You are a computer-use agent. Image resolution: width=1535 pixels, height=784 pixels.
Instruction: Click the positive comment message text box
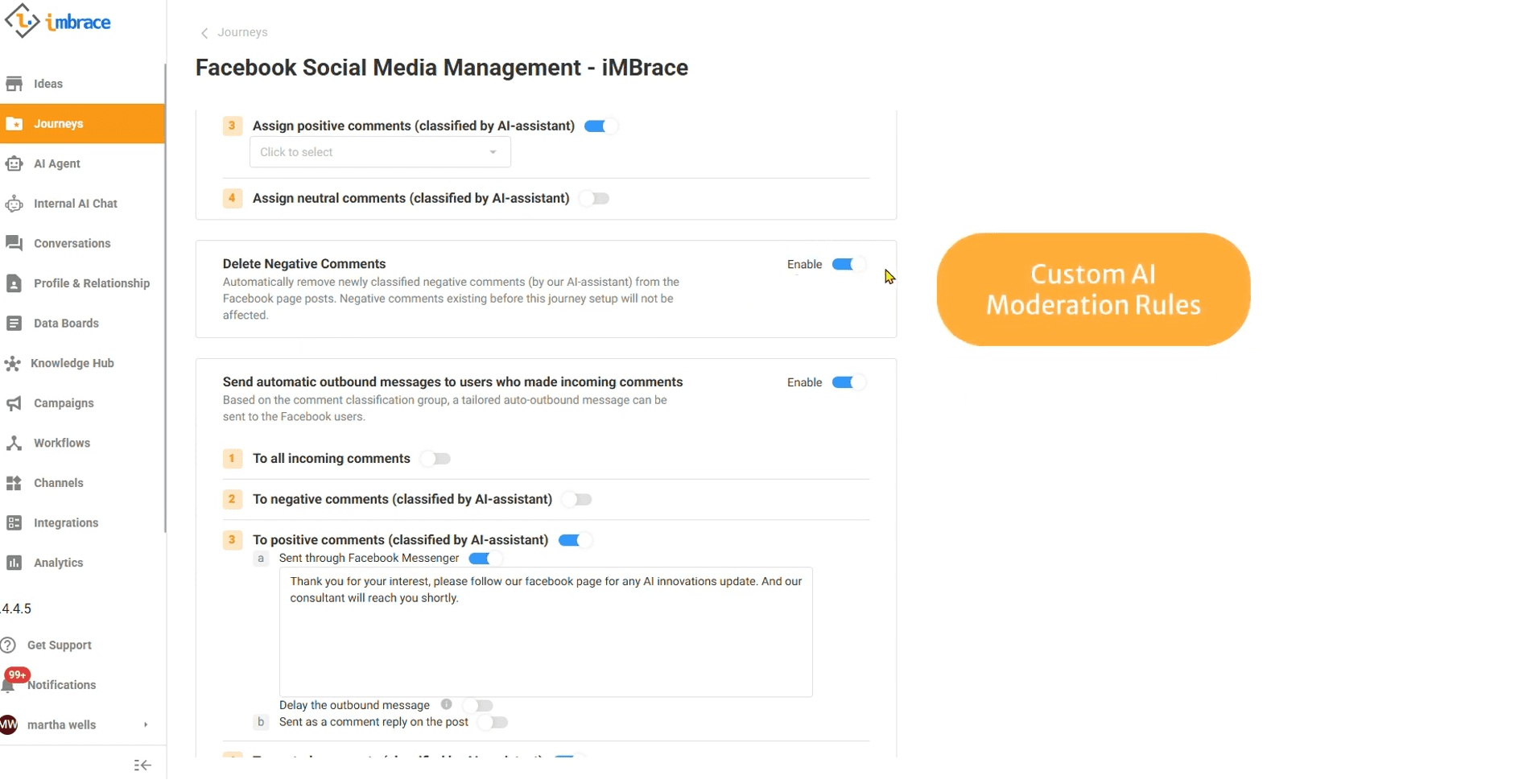point(546,633)
